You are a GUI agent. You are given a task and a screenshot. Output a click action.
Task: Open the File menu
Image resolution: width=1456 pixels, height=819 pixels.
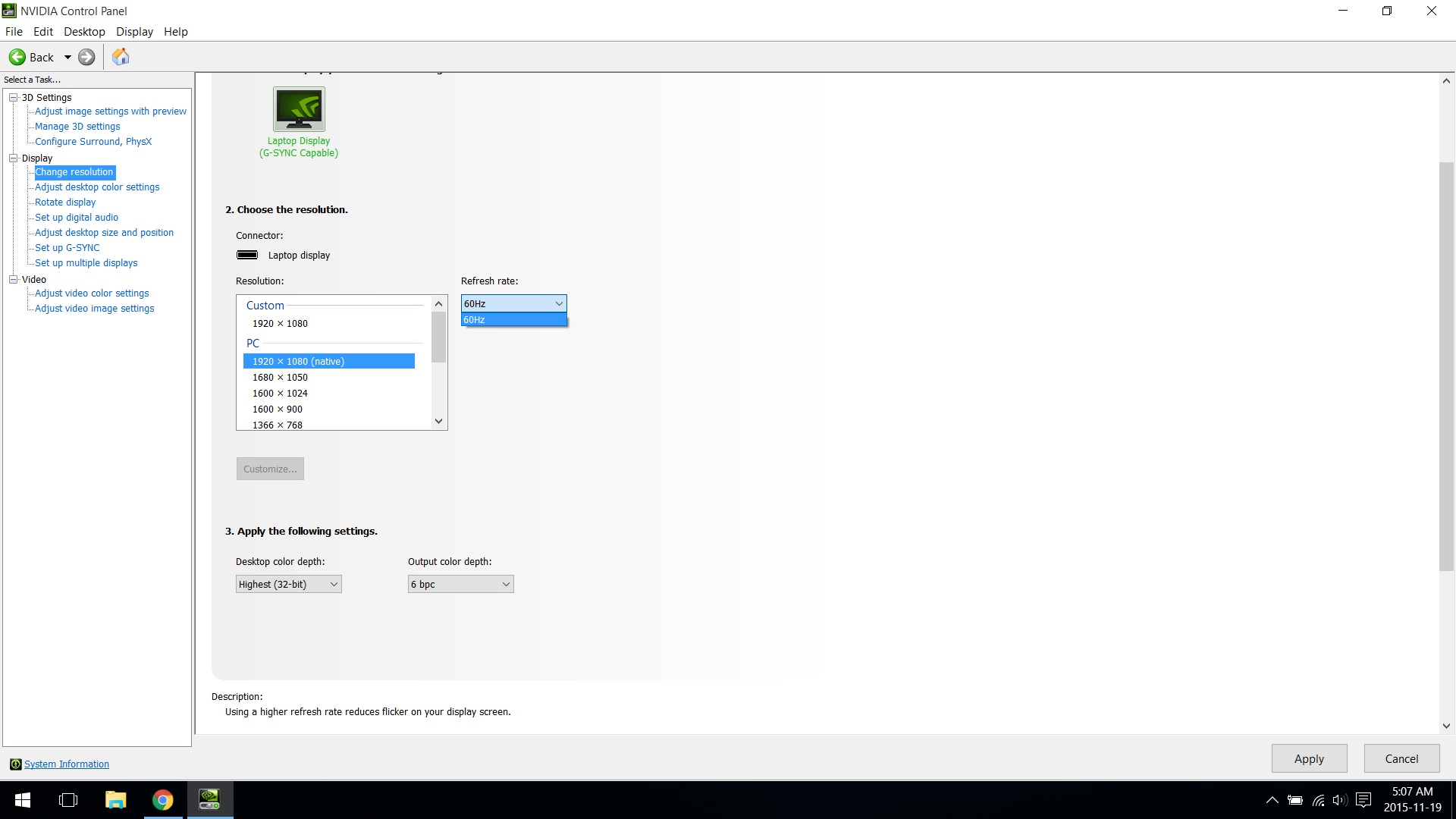pos(14,31)
